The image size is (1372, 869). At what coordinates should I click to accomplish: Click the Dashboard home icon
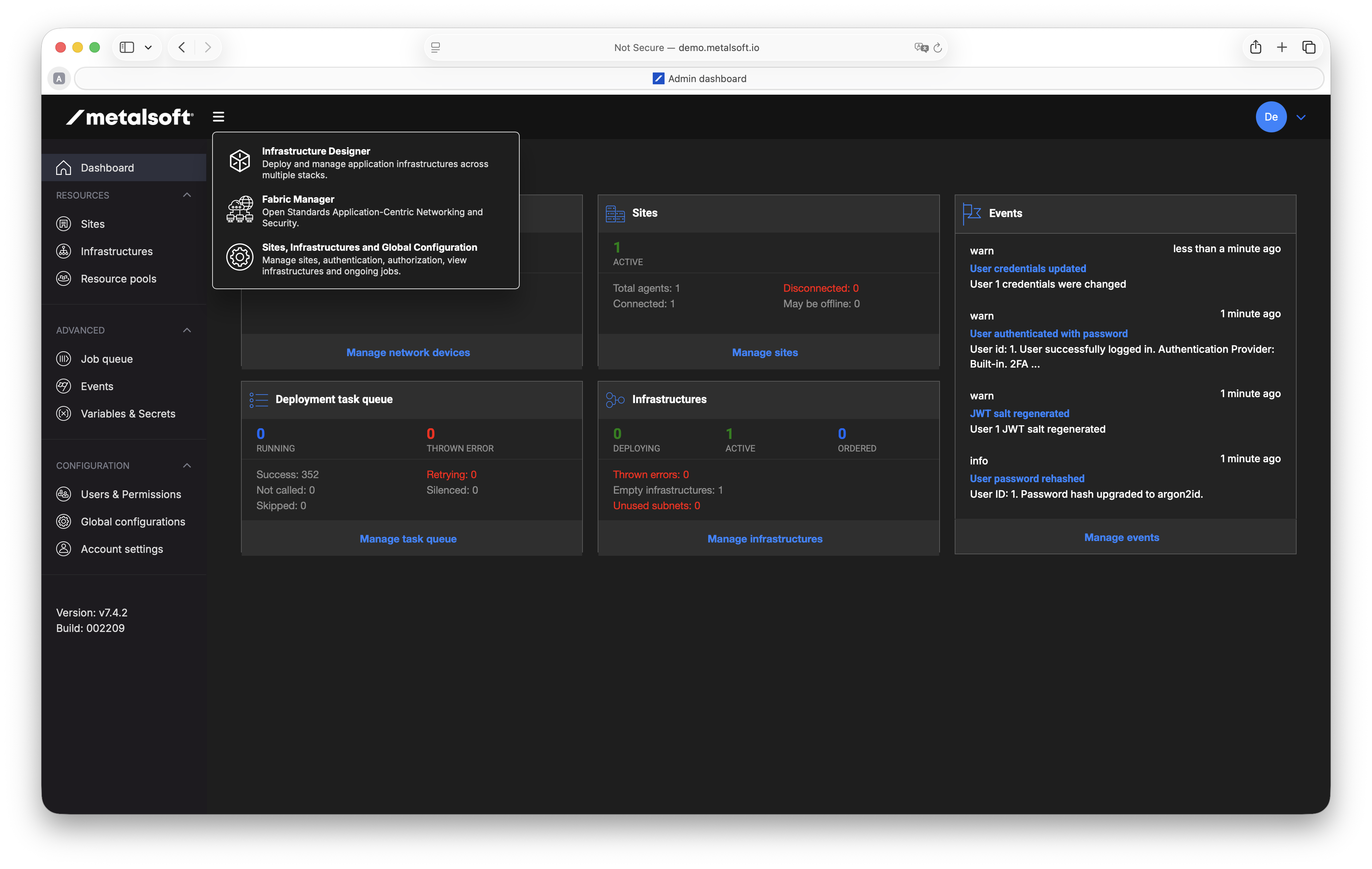pos(64,168)
